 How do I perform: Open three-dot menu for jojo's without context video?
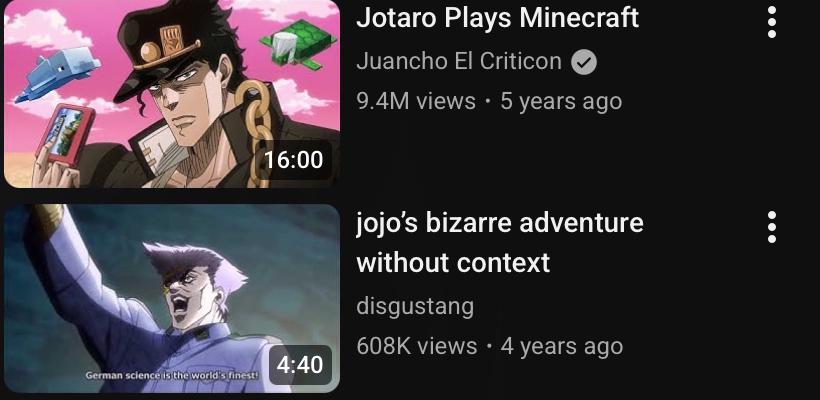771,227
